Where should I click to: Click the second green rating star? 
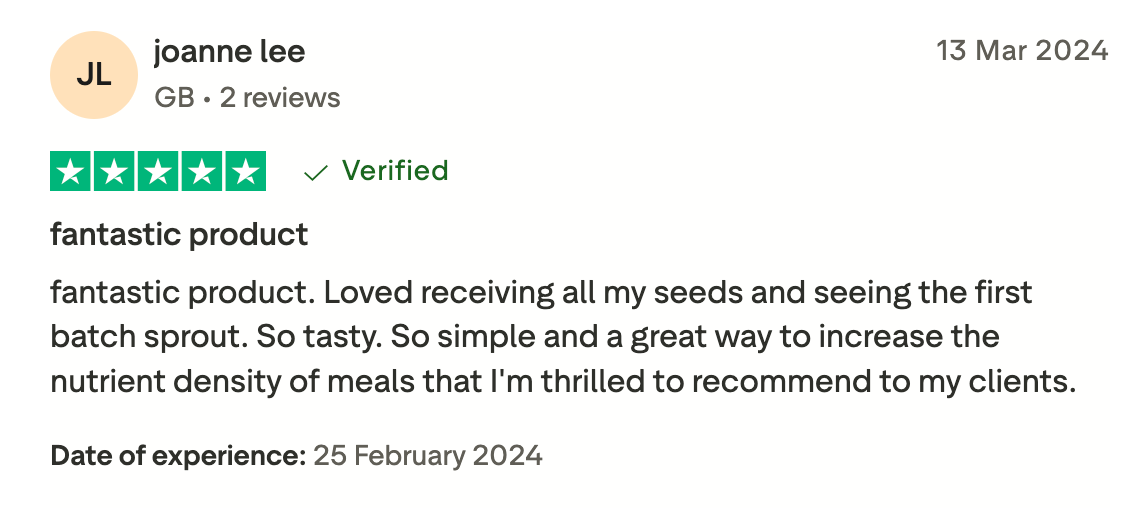coord(115,172)
